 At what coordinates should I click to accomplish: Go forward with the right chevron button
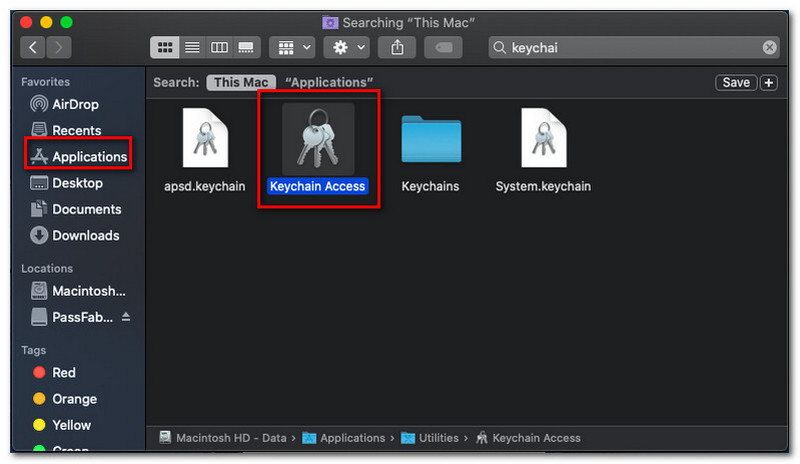(x=59, y=47)
